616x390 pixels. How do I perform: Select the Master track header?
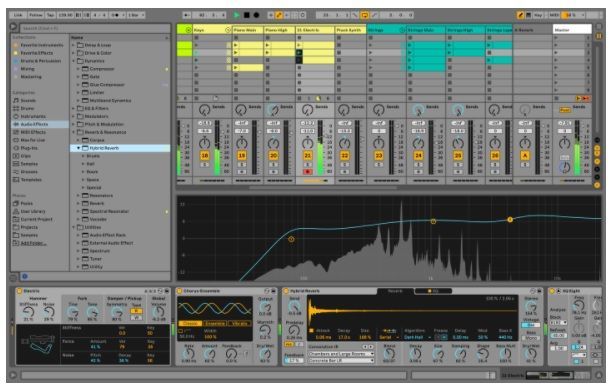click(572, 30)
